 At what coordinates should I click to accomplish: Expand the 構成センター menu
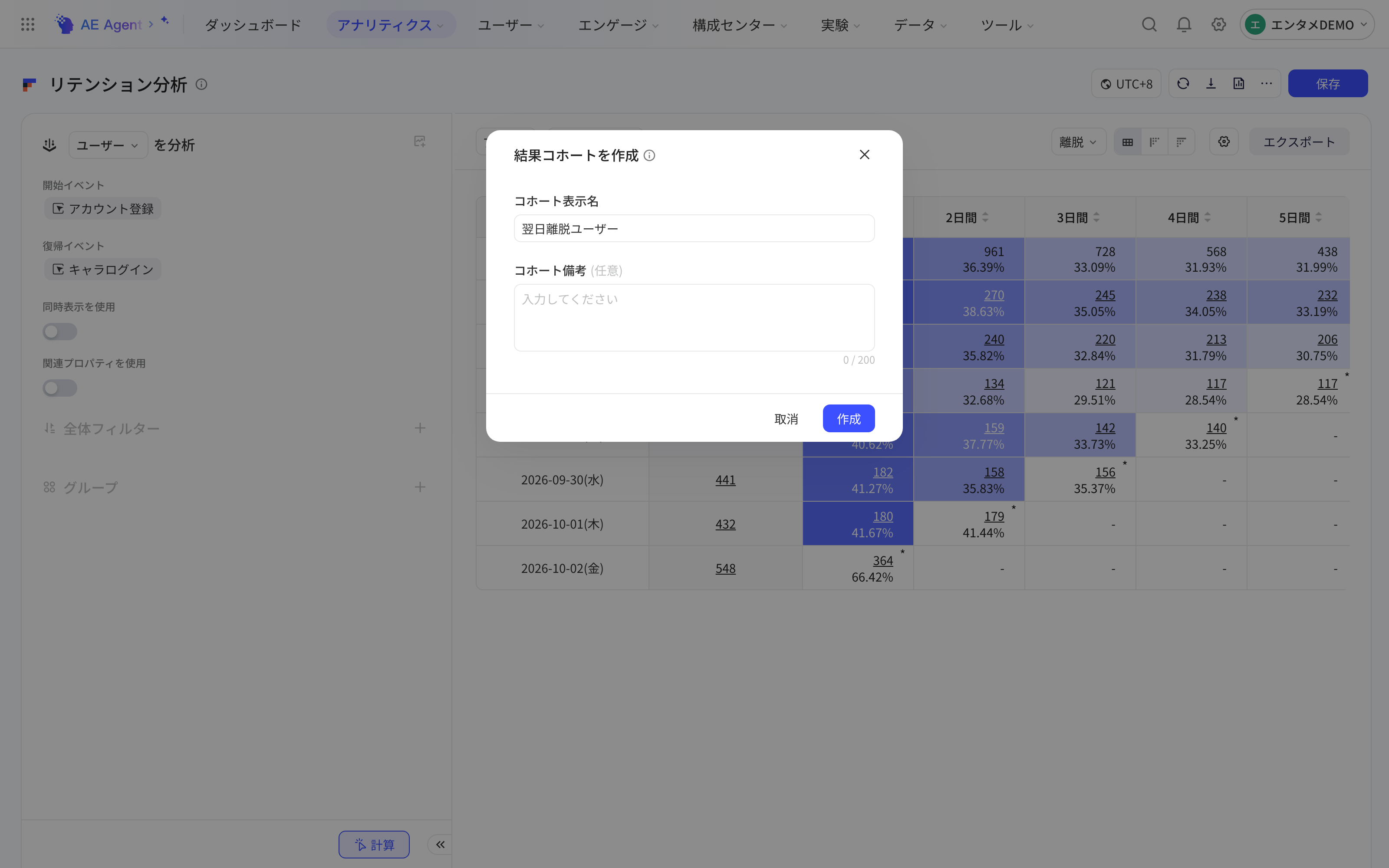(740, 25)
